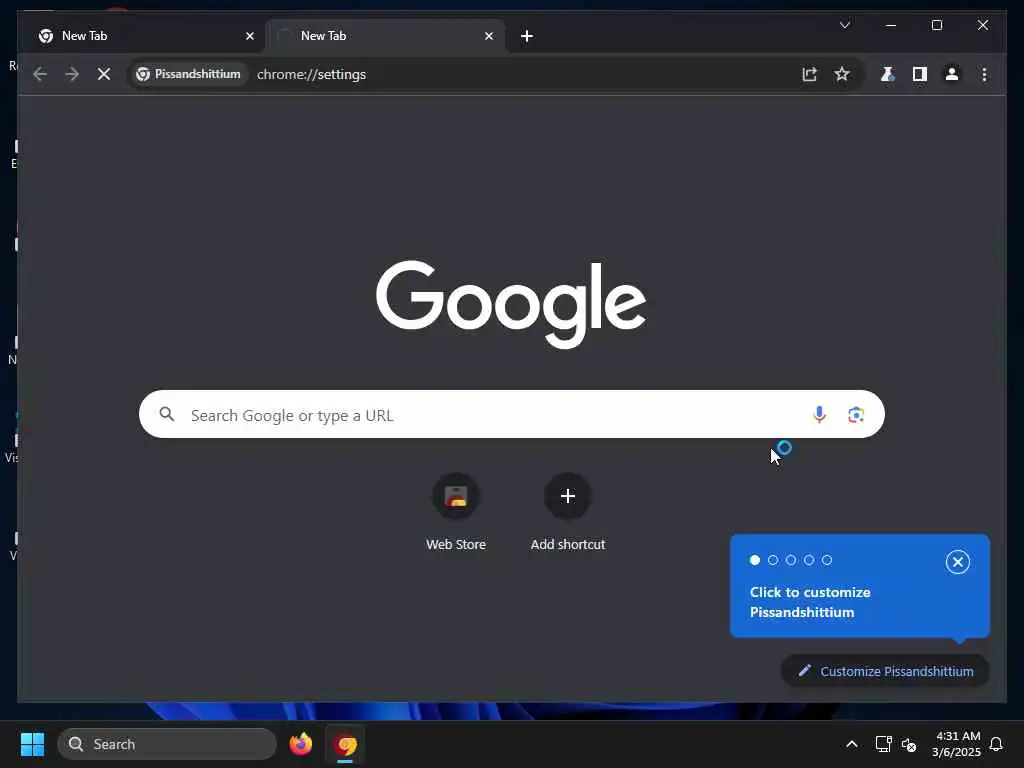
Task: Click the network display tray icon
Action: pos(883,744)
